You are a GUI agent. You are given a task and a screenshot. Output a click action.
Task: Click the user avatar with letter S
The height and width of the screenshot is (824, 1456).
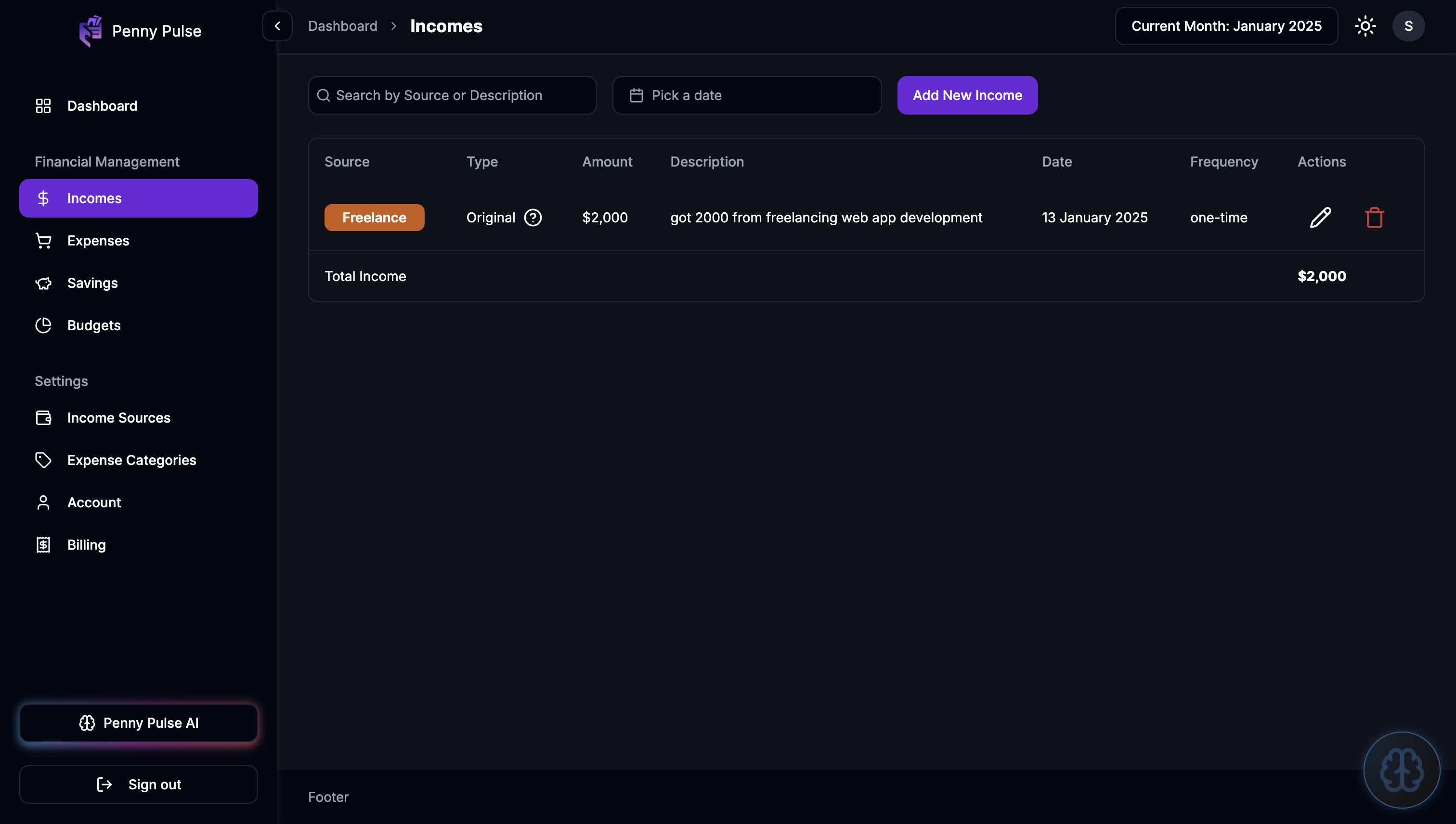[1408, 26]
